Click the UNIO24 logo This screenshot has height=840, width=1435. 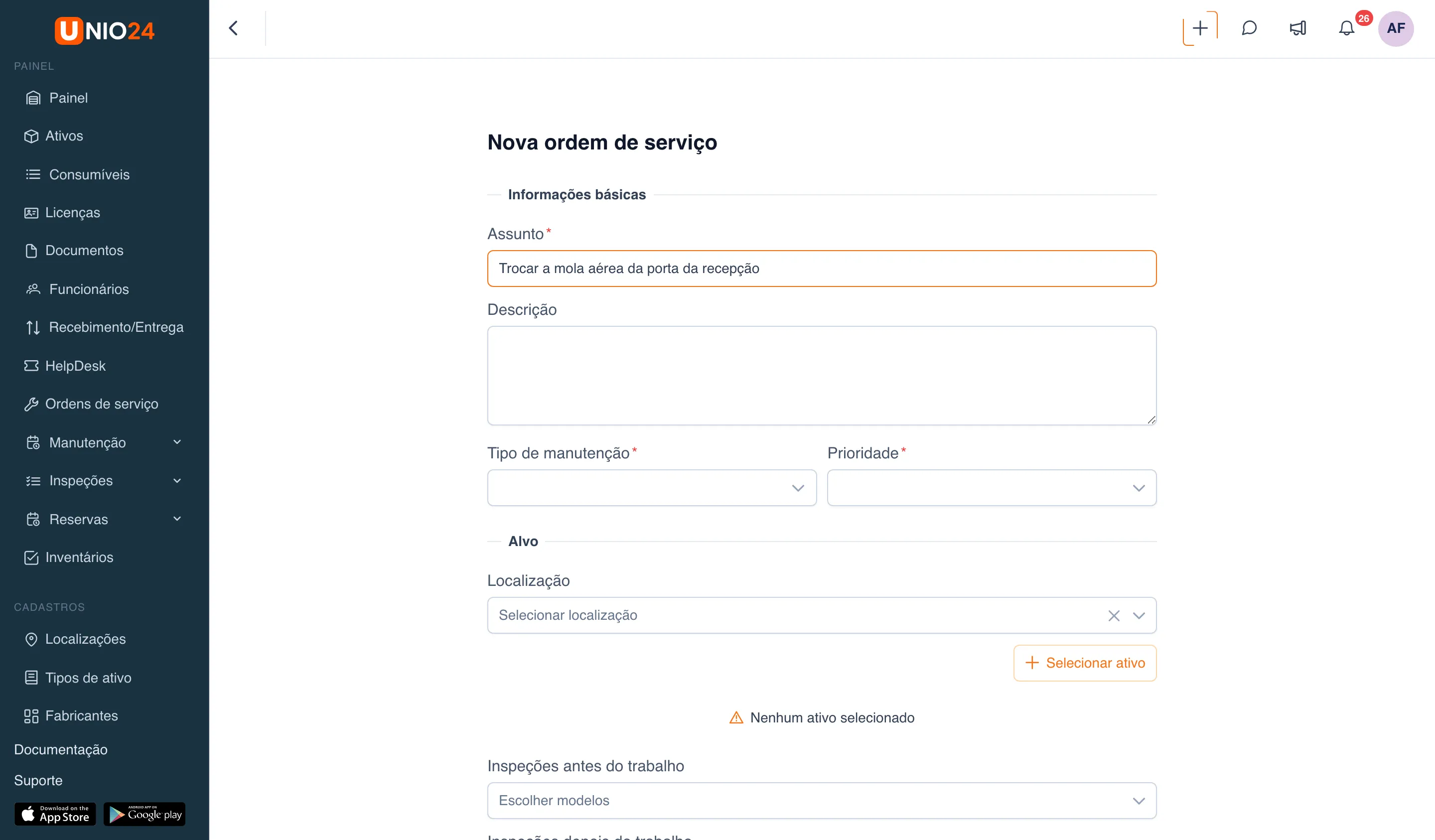(x=104, y=30)
